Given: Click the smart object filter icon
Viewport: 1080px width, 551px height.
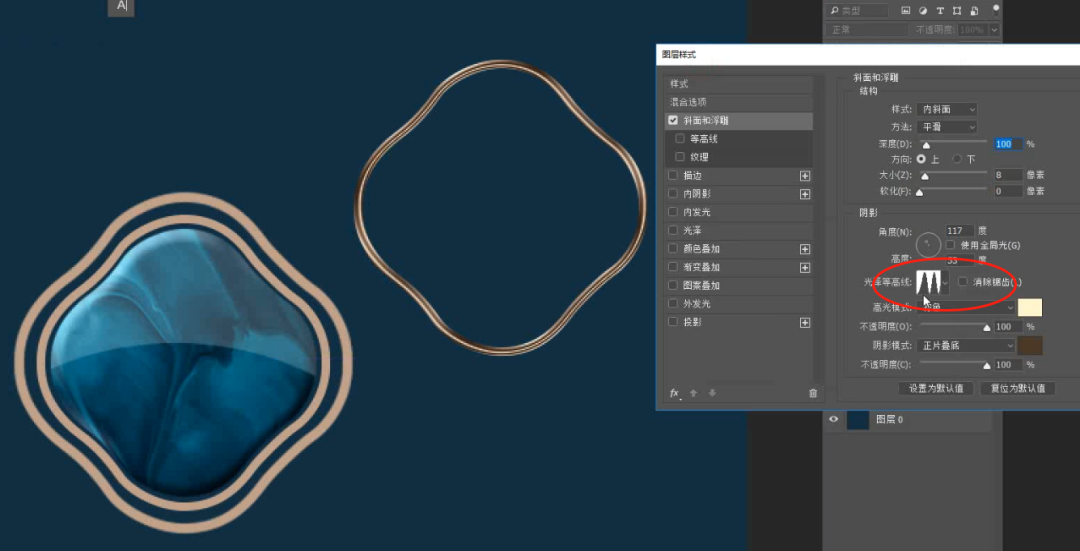Looking at the screenshot, I should coord(975,11).
